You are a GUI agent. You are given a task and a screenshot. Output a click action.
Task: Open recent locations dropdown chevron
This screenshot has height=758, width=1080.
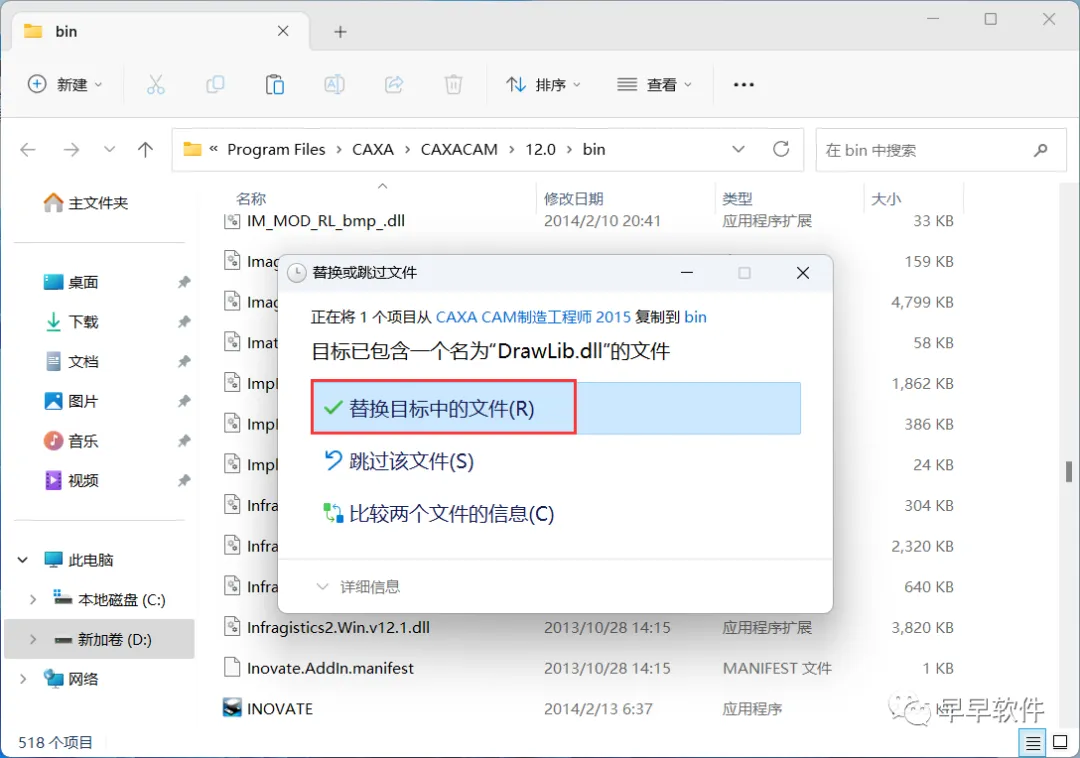[x=109, y=149]
